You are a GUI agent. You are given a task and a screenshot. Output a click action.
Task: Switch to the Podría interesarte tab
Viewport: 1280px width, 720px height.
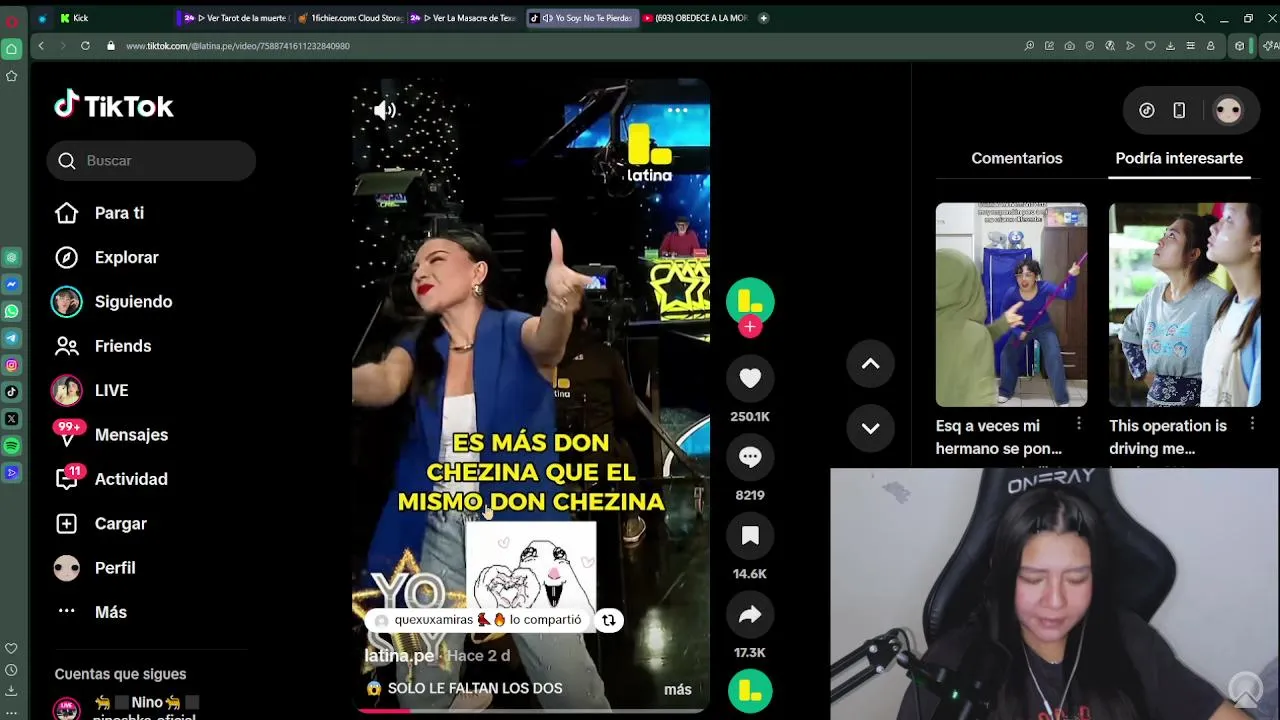(1179, 158)
